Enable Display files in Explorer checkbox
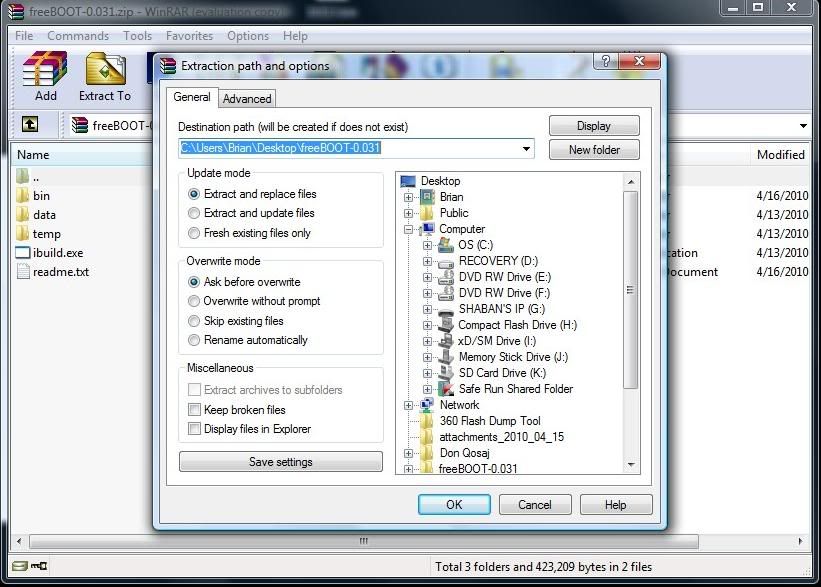821x587 pixels. pos(194,429)
